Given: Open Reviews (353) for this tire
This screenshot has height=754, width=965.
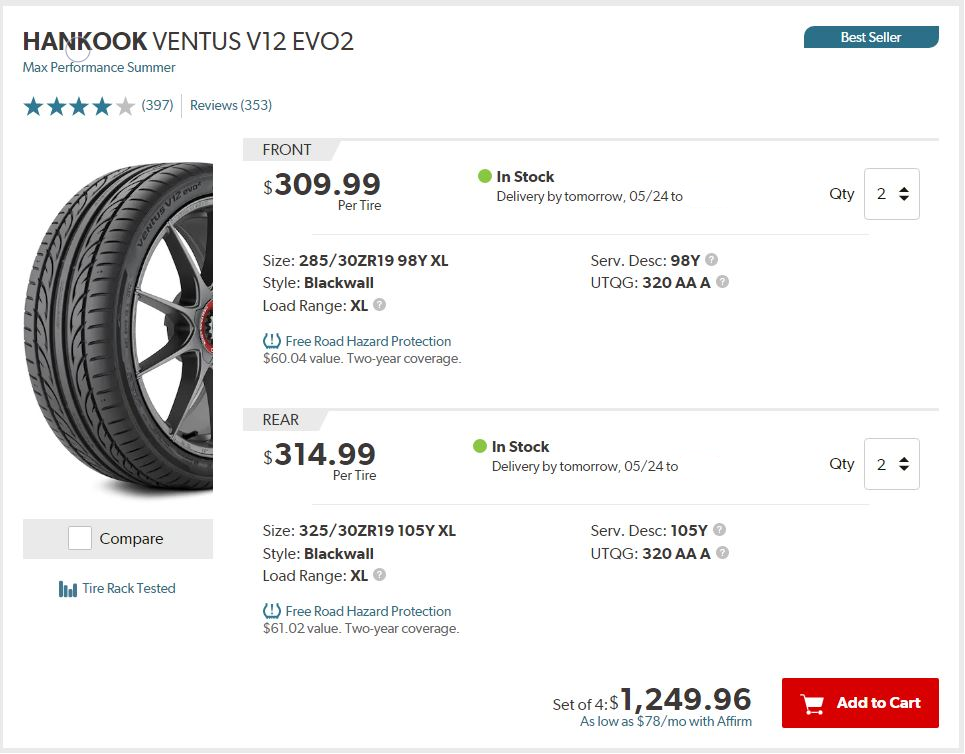Looking at the screenshot, I should point(231,105).
